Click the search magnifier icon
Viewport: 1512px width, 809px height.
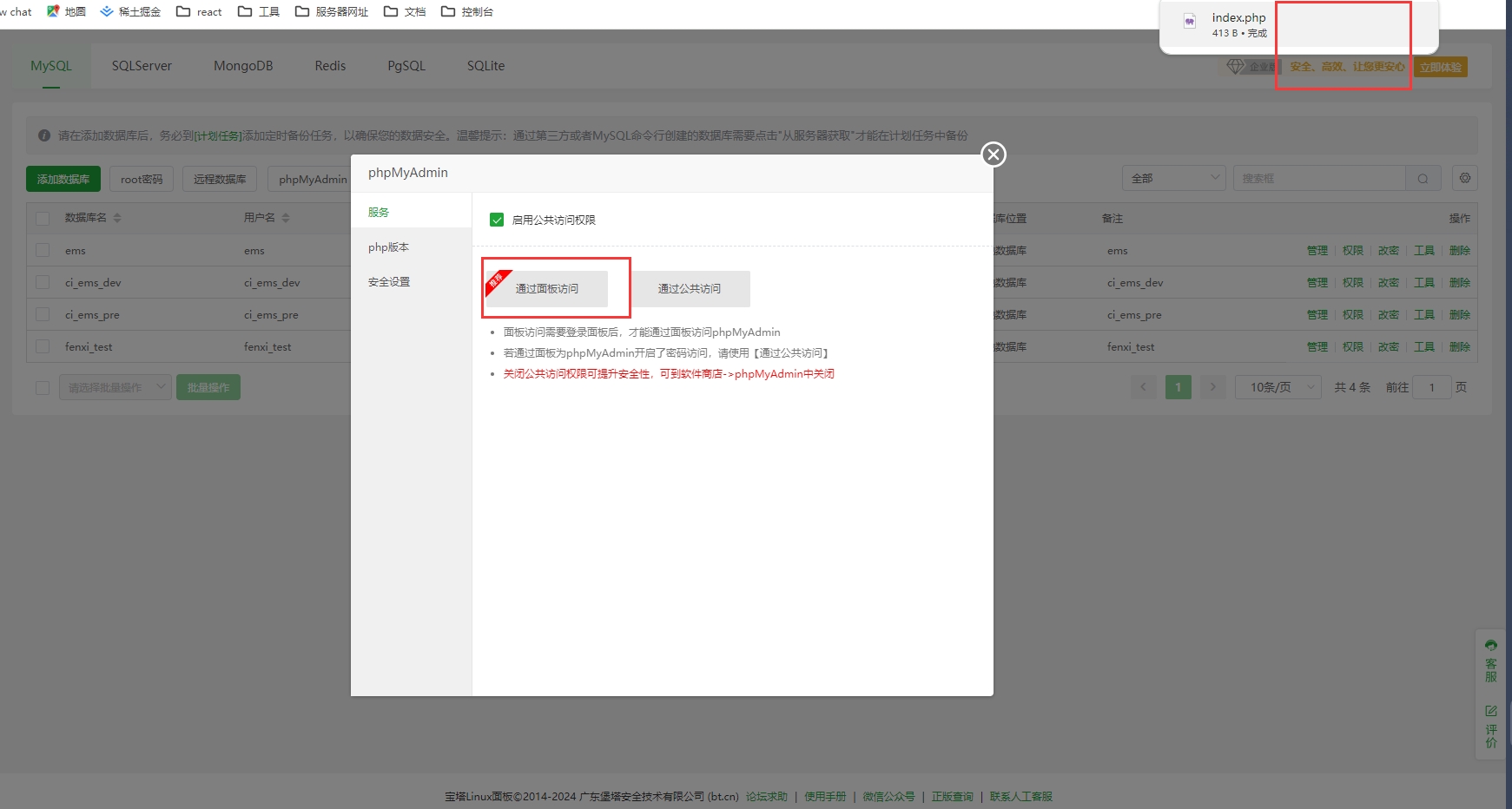point(1423,179)
